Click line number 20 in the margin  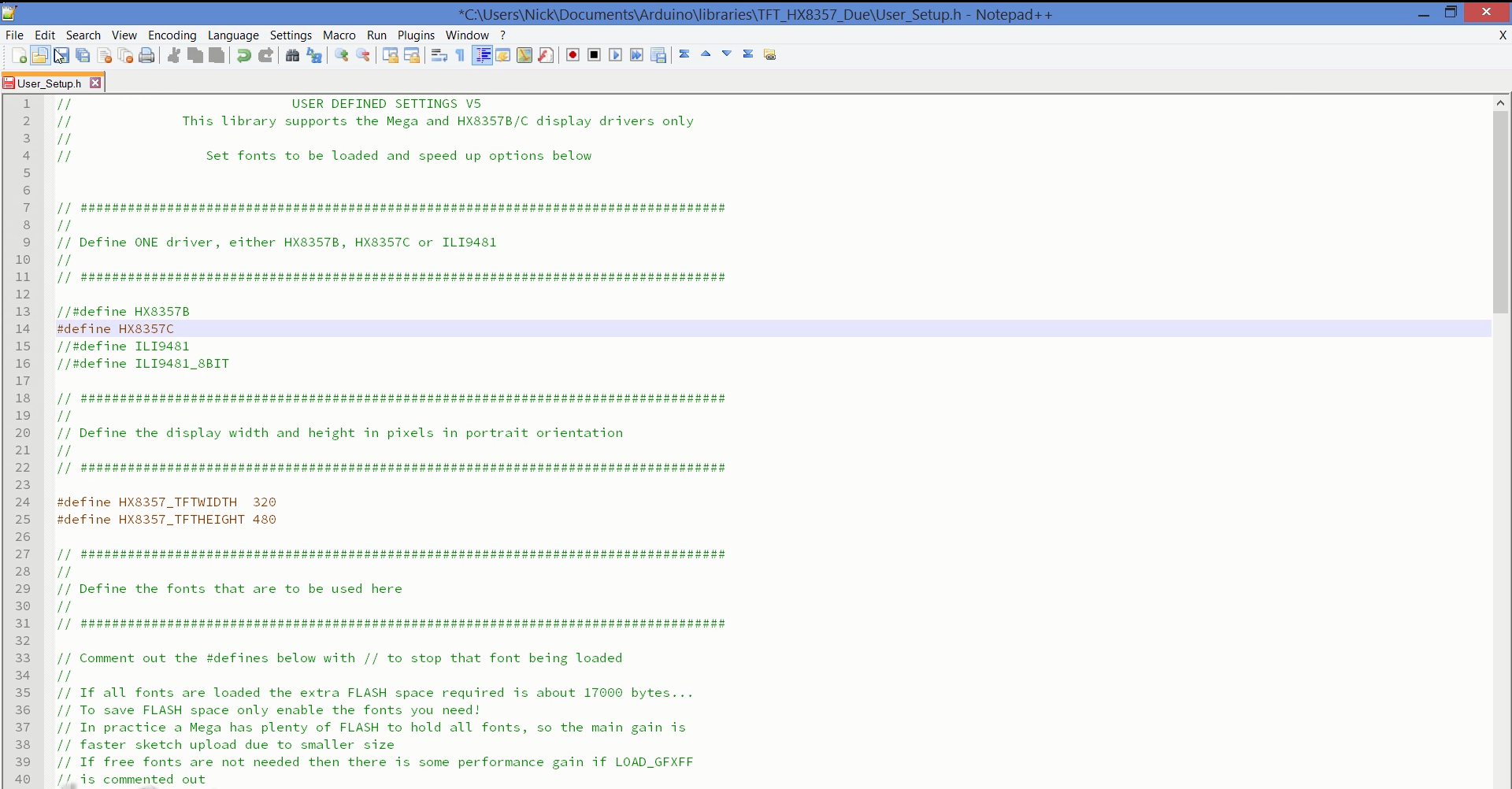pyautogui.click(x=22, y=433)
